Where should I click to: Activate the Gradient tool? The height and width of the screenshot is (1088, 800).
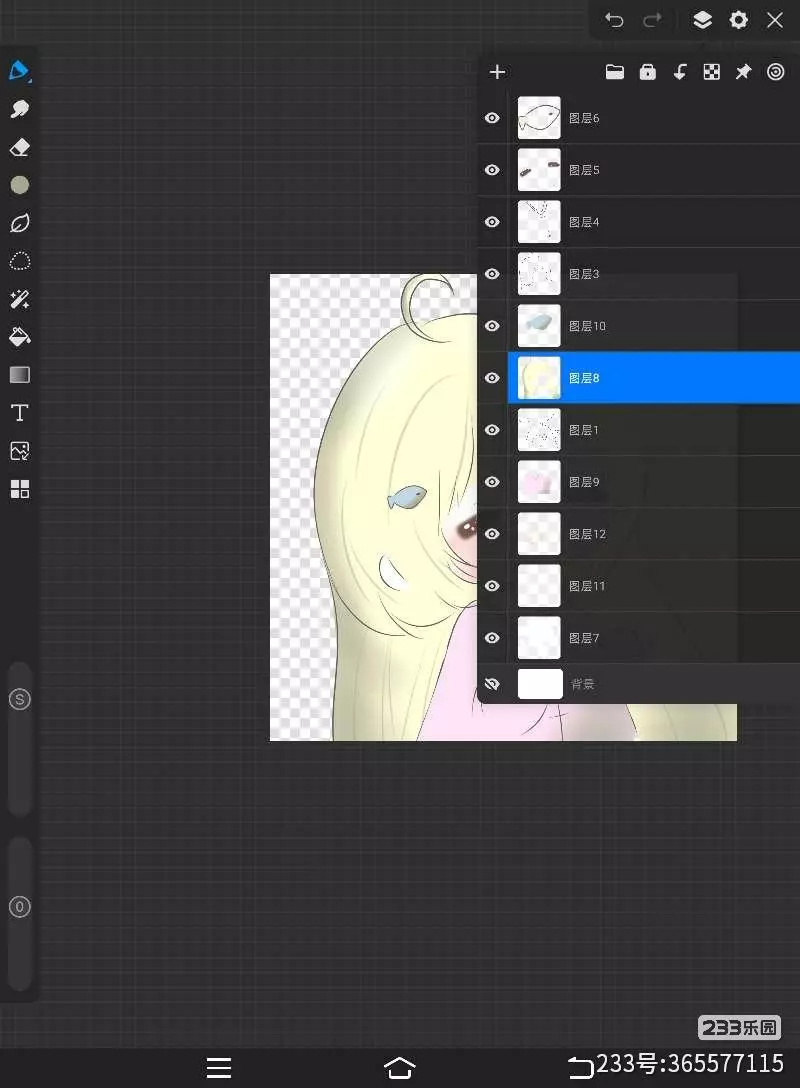(x=19, y=375)
